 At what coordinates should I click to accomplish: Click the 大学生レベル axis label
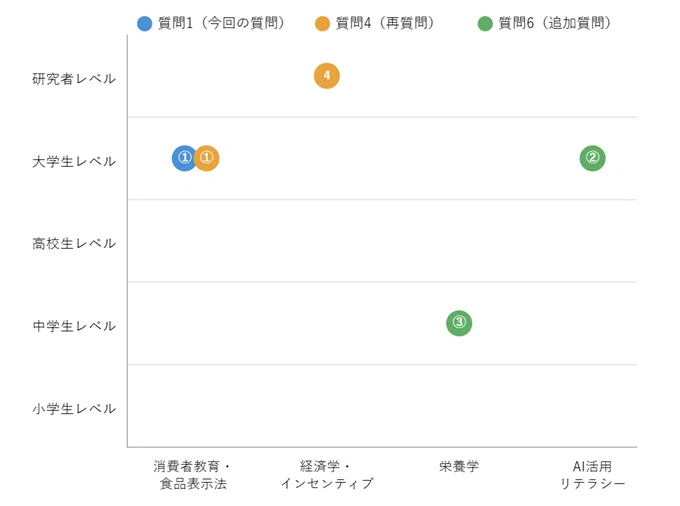click(x=74, y=161)
